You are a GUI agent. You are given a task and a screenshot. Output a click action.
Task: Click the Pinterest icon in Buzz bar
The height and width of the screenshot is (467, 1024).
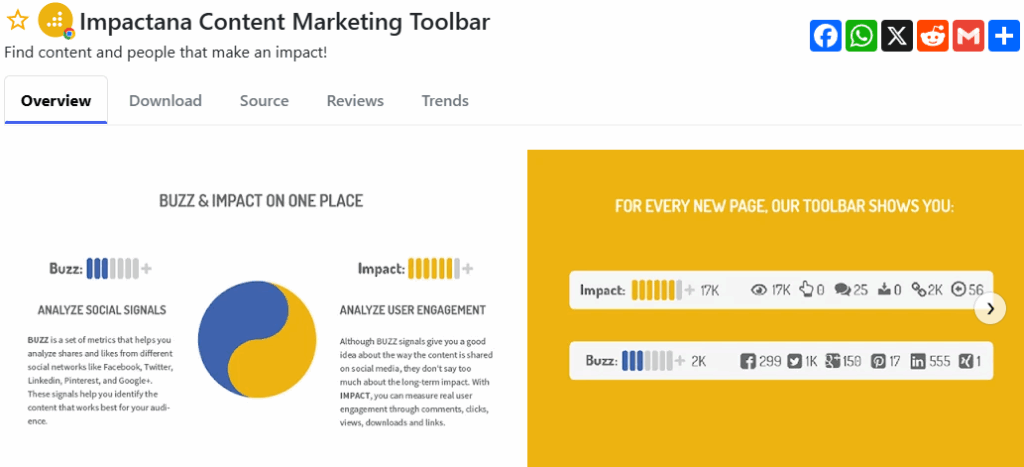click(878, 361)
